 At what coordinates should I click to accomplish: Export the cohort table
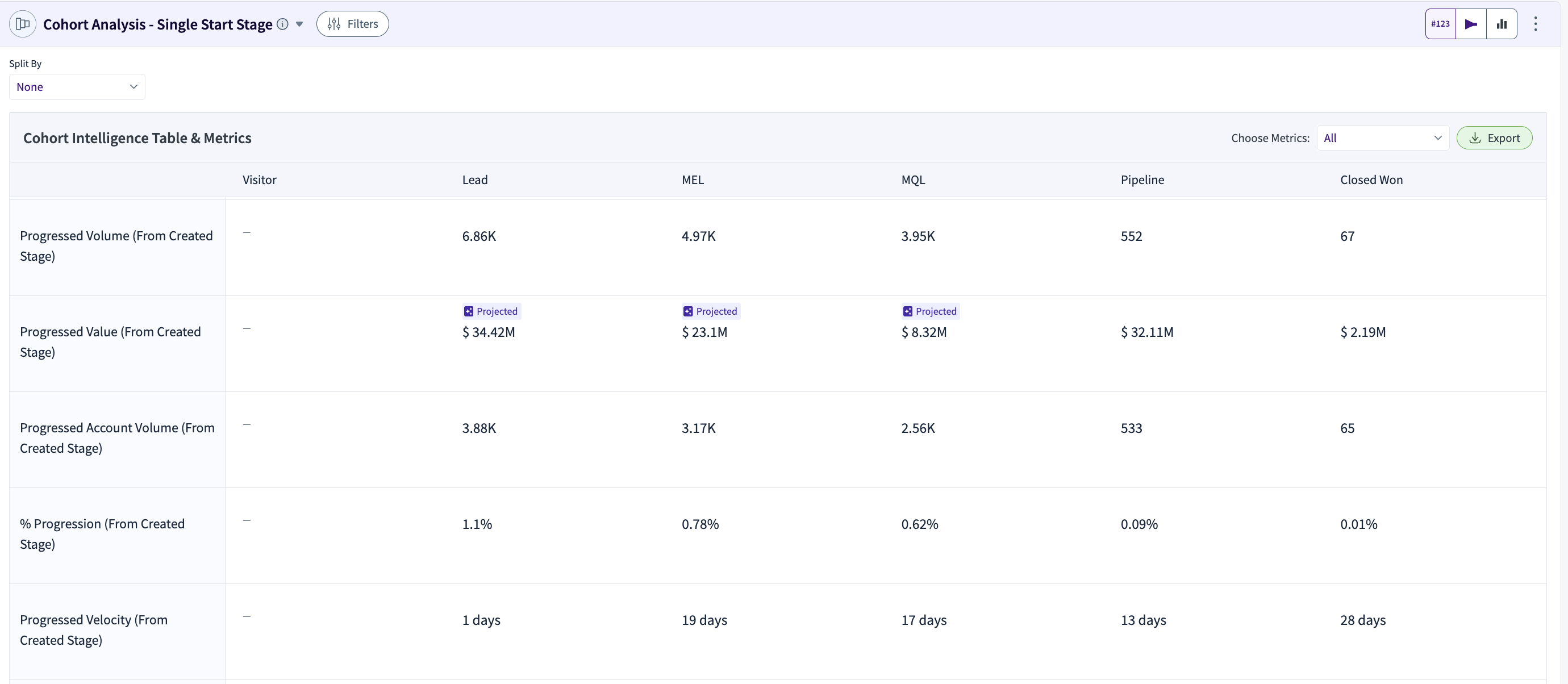click(x=1494, y=138)
